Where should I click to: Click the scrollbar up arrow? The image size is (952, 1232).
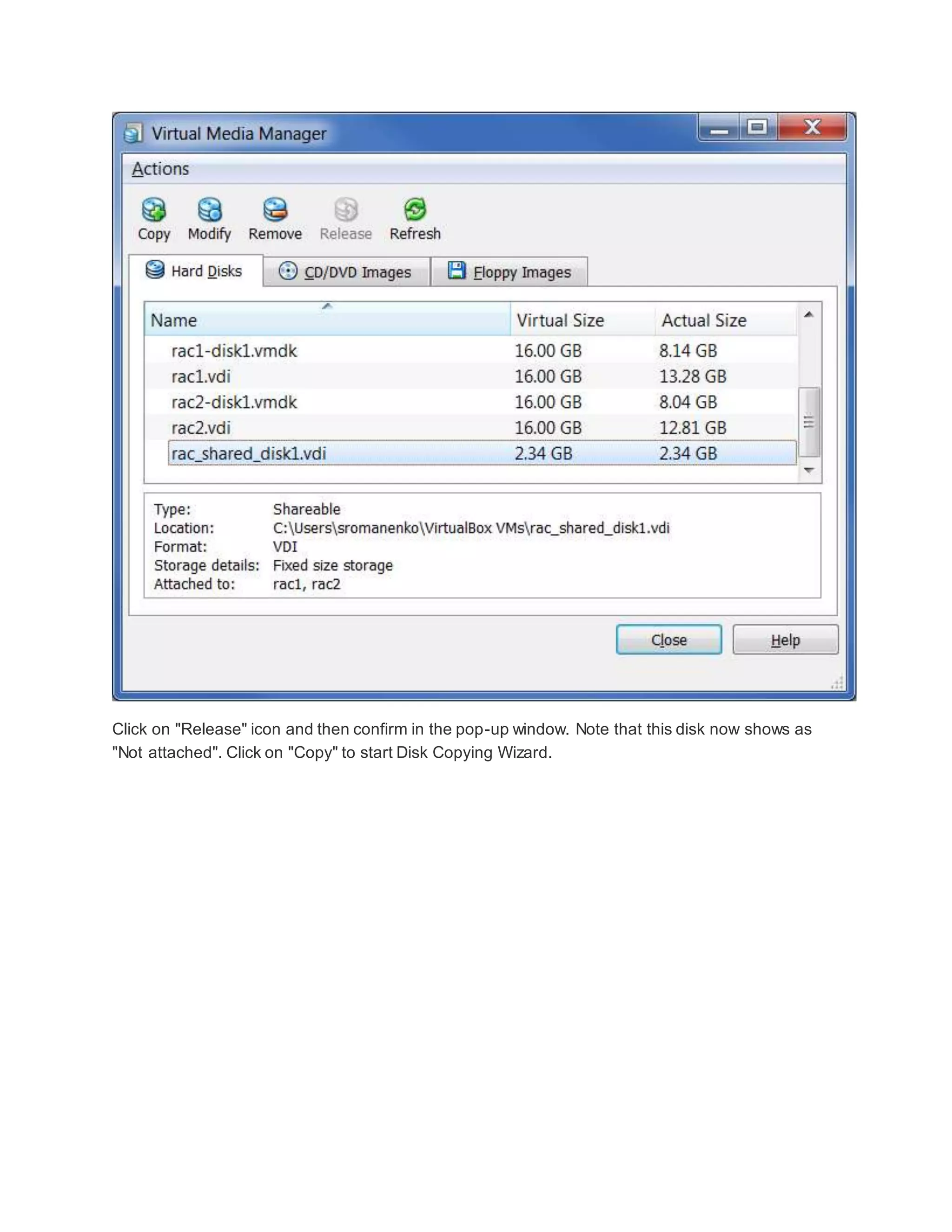click(x=809, y=315)
